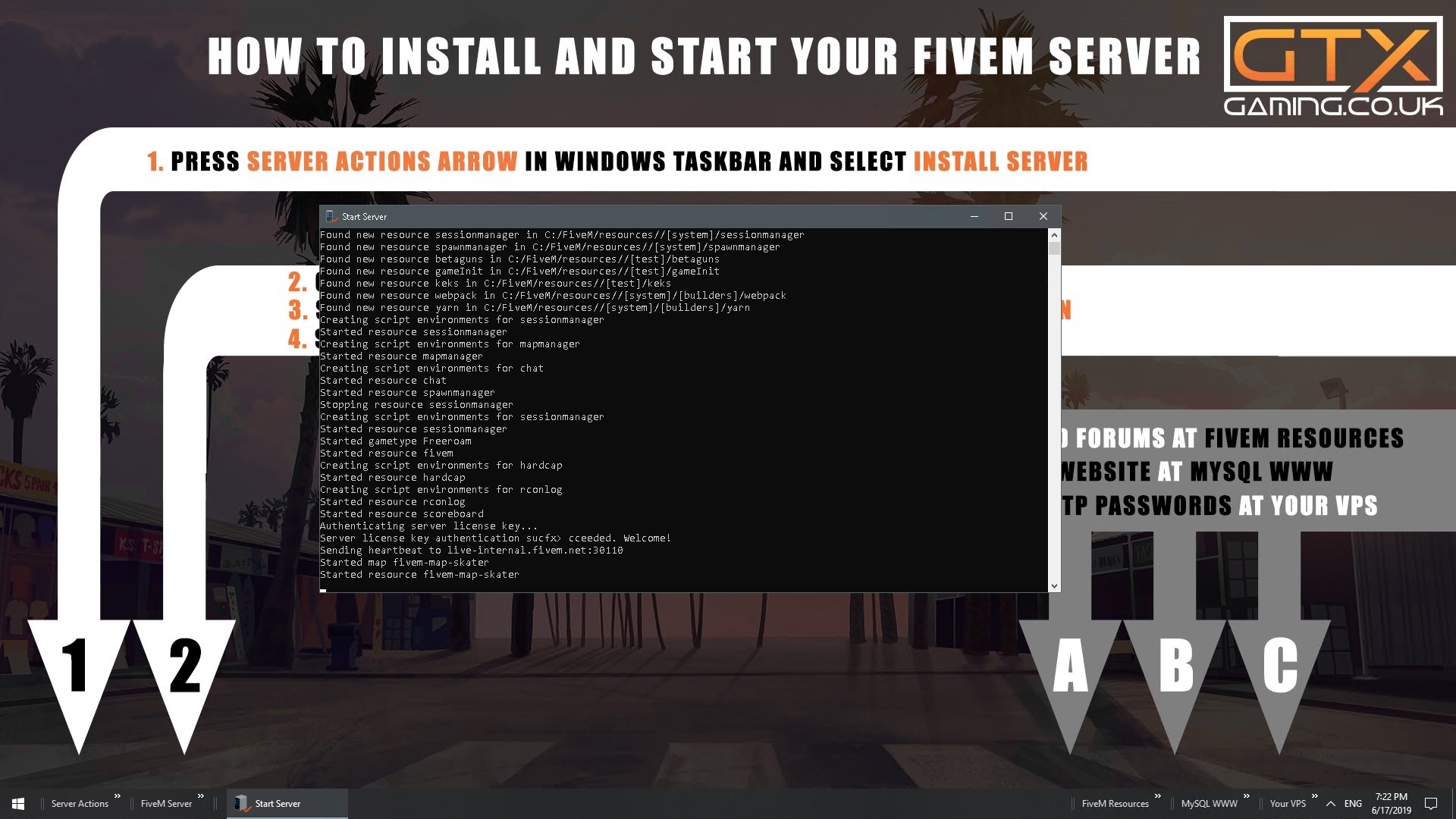1456x819 pixels.
Task: Click line 'Creating script environments for chat'
Action: click(x=431, y=369)
